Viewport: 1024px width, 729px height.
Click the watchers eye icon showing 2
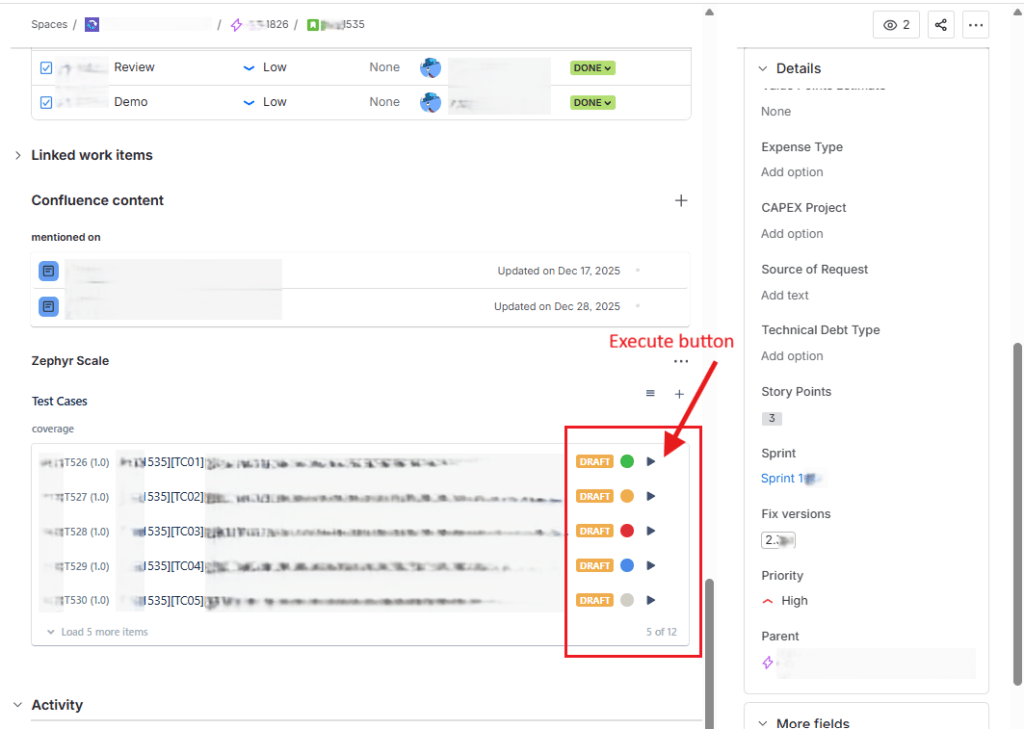896,24
